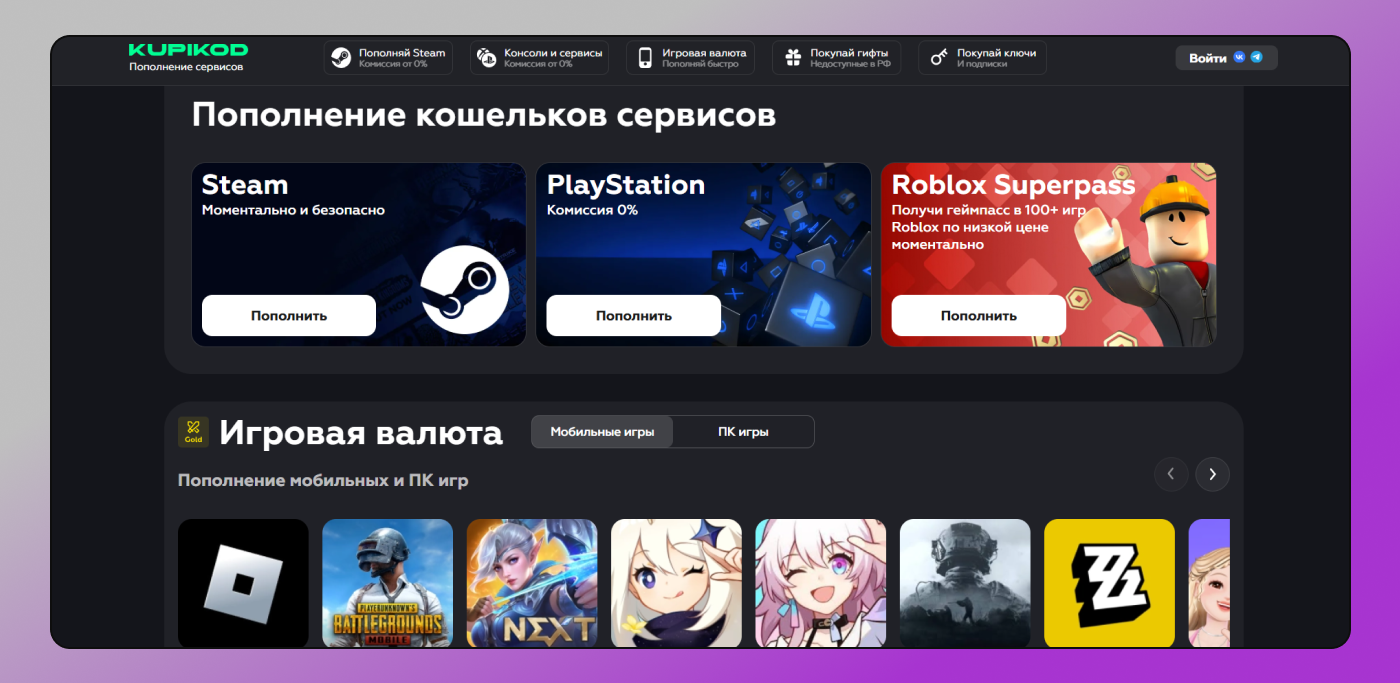Click the gamepad icon beside "Консоли и сервисы"

(x=486, y=57)
